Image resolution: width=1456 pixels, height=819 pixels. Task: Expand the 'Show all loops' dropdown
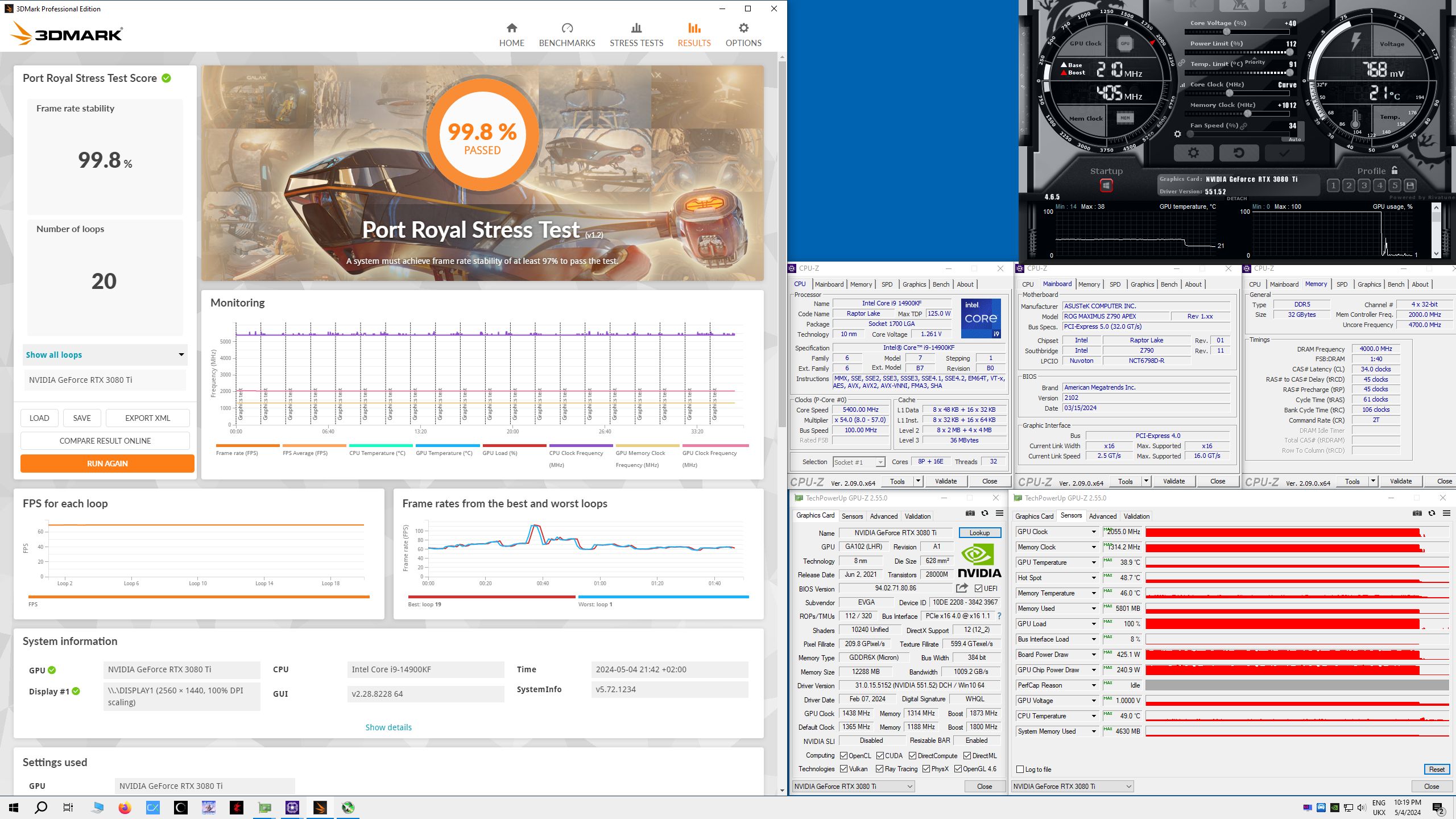[x=105, y=354]
